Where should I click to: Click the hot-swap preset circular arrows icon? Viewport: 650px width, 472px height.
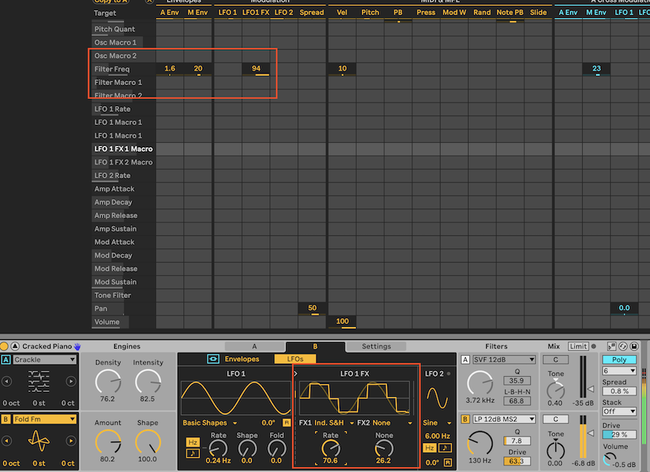(x=623, y=346)
